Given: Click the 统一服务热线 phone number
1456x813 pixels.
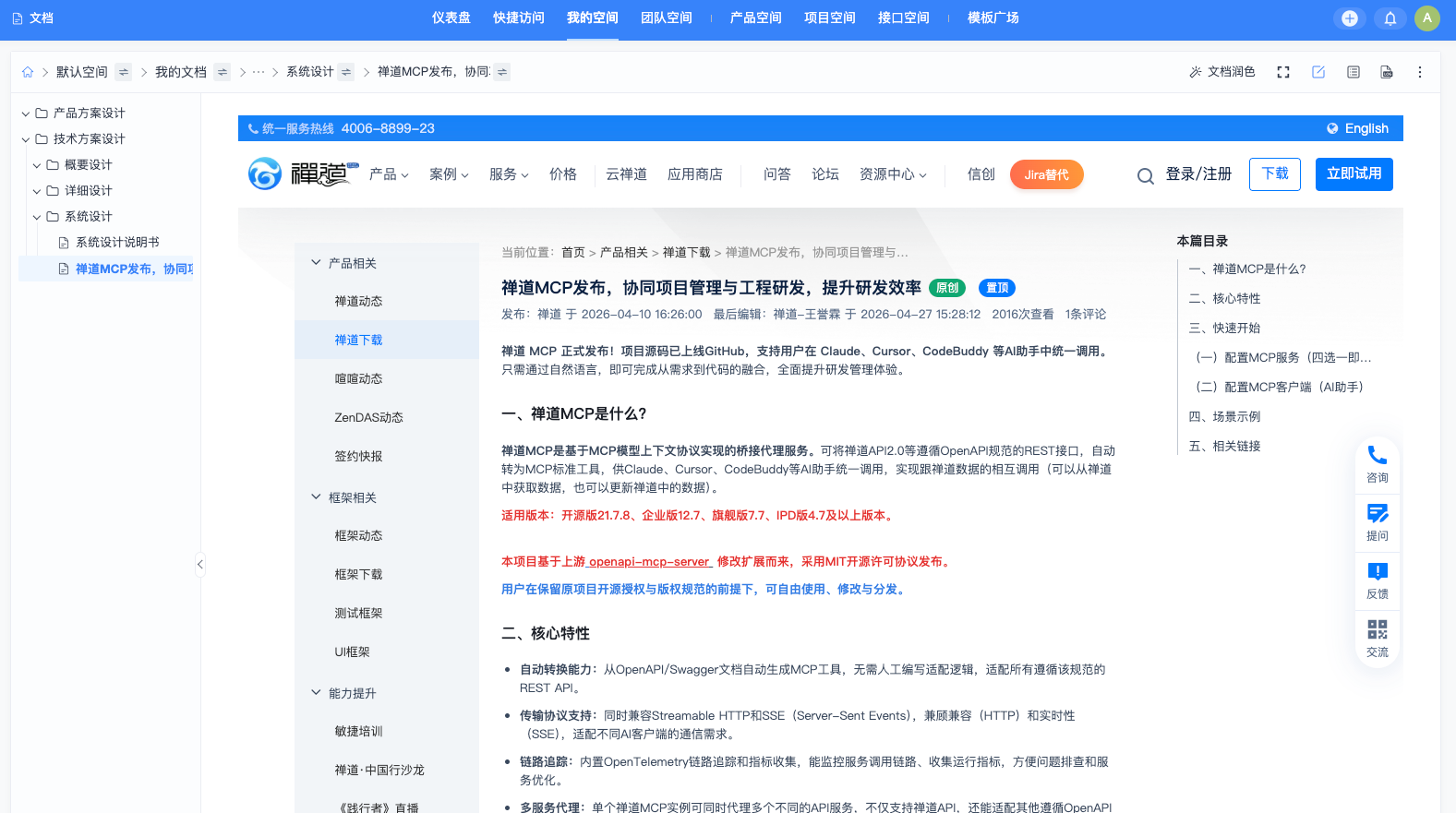Looking at the screenshot, I should pyautogui.click(x=388, y=128).
